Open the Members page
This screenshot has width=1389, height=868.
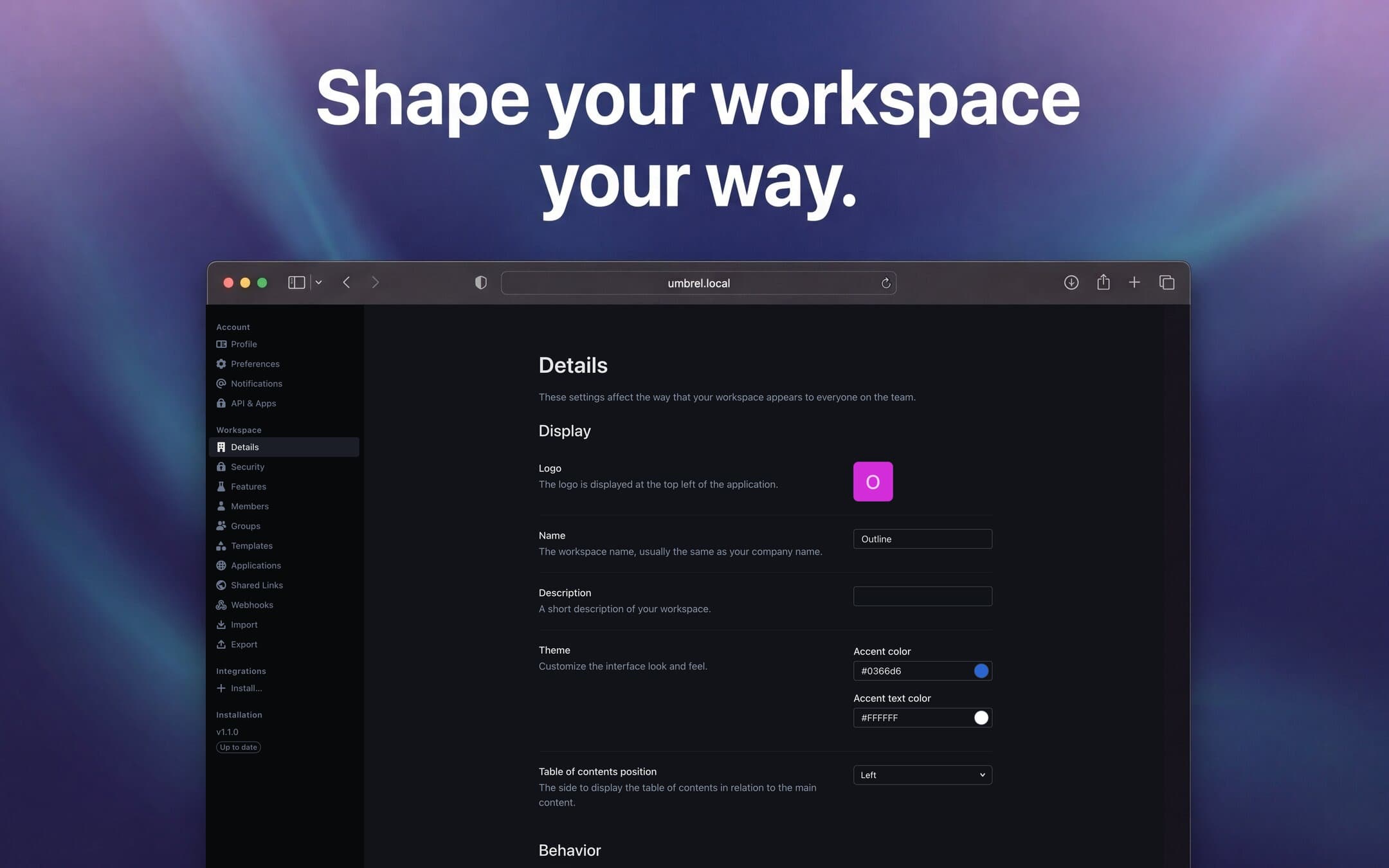click(x=250, y=506)
